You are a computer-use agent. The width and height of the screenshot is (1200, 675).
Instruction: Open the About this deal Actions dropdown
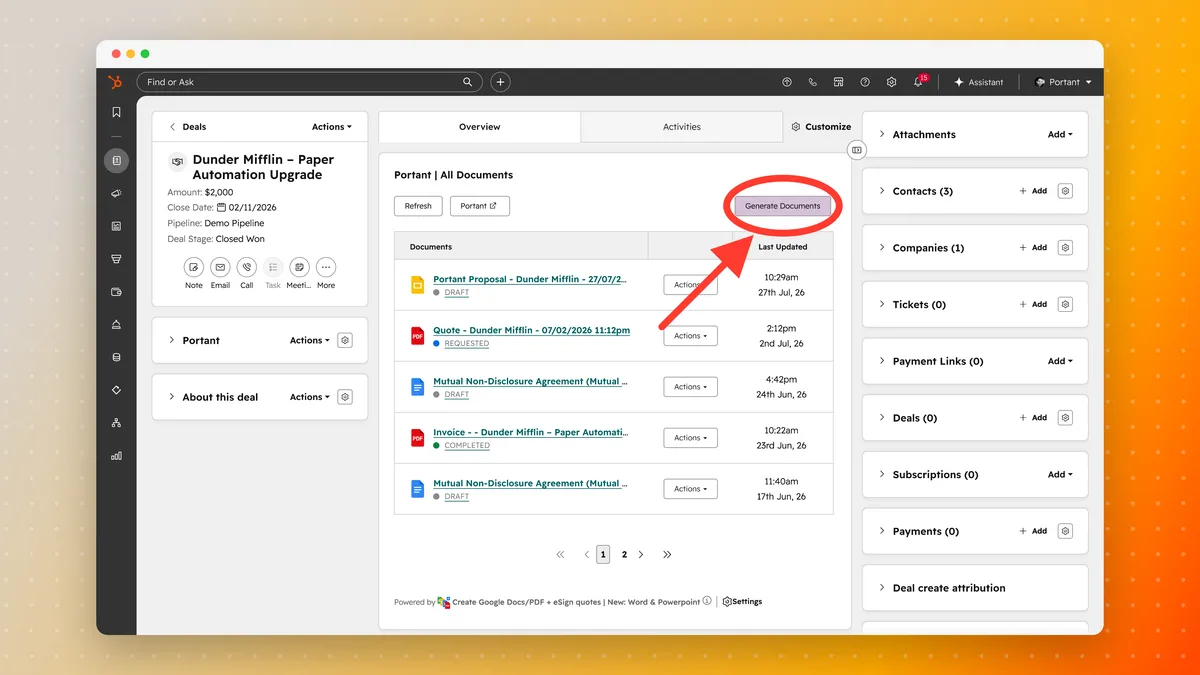[310, 397]
